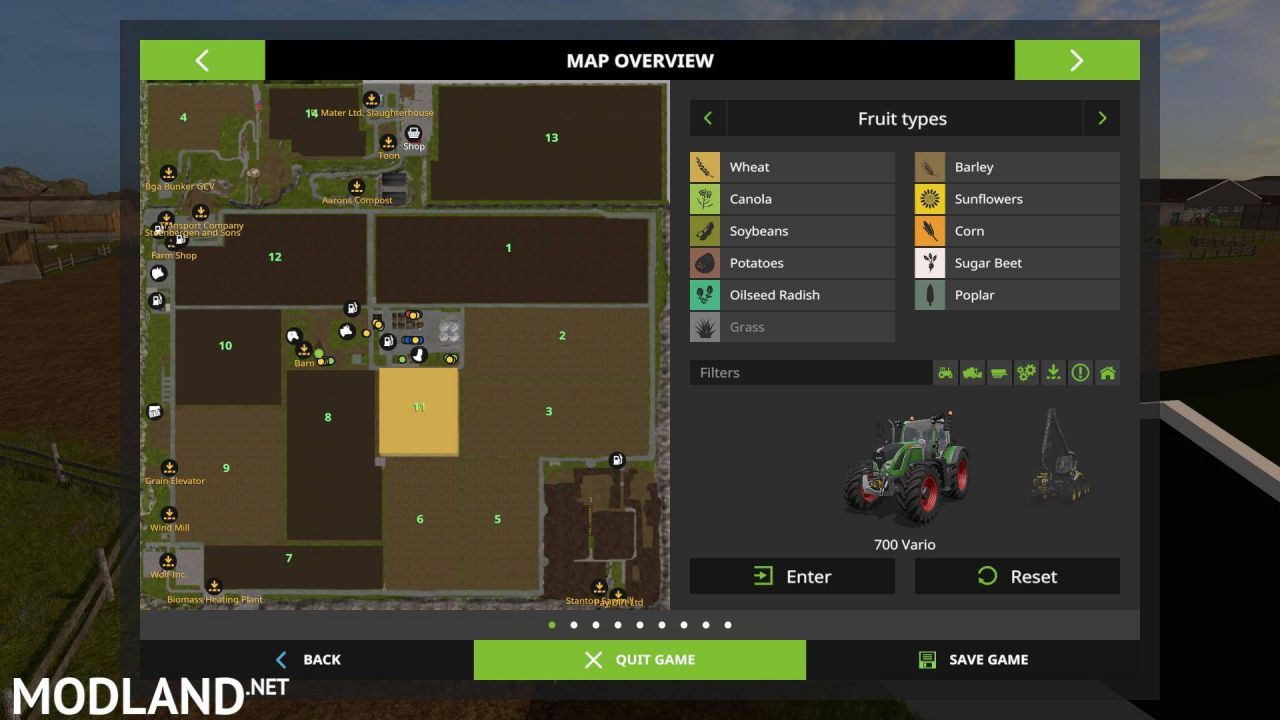The image size is (1280, 720).
Task: Jump to the second page dot
Action: tap(574, 625)
